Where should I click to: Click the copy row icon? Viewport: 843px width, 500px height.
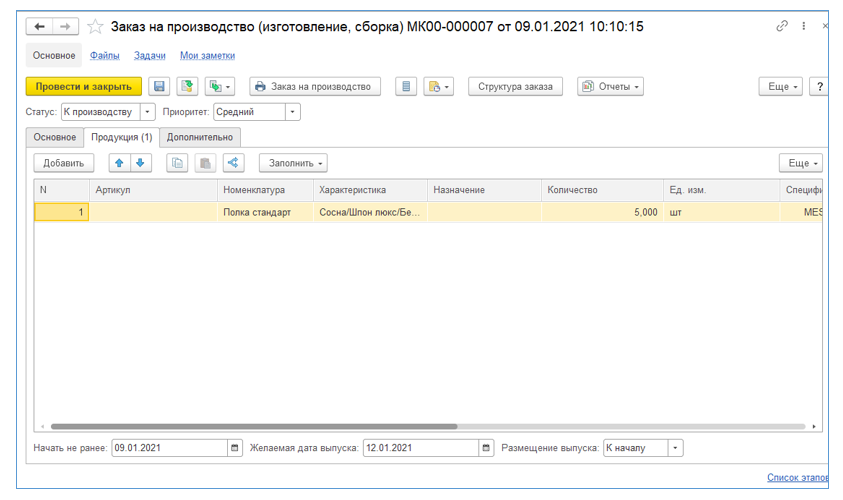pyautogui.click(x=177, y=163)
